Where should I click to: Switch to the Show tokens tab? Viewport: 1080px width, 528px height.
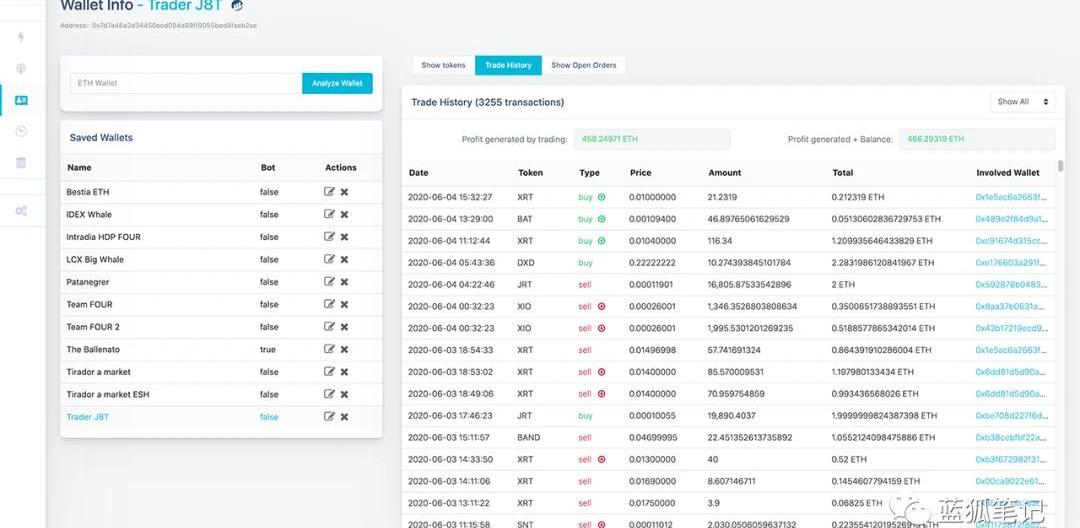[443, 65]
